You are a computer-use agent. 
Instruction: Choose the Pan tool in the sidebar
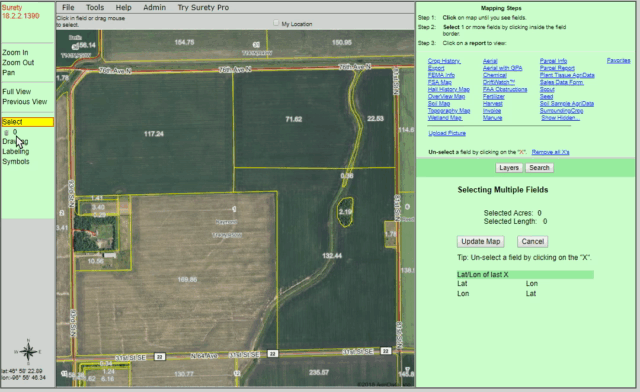pyautogui.click(x=9, y=72)
